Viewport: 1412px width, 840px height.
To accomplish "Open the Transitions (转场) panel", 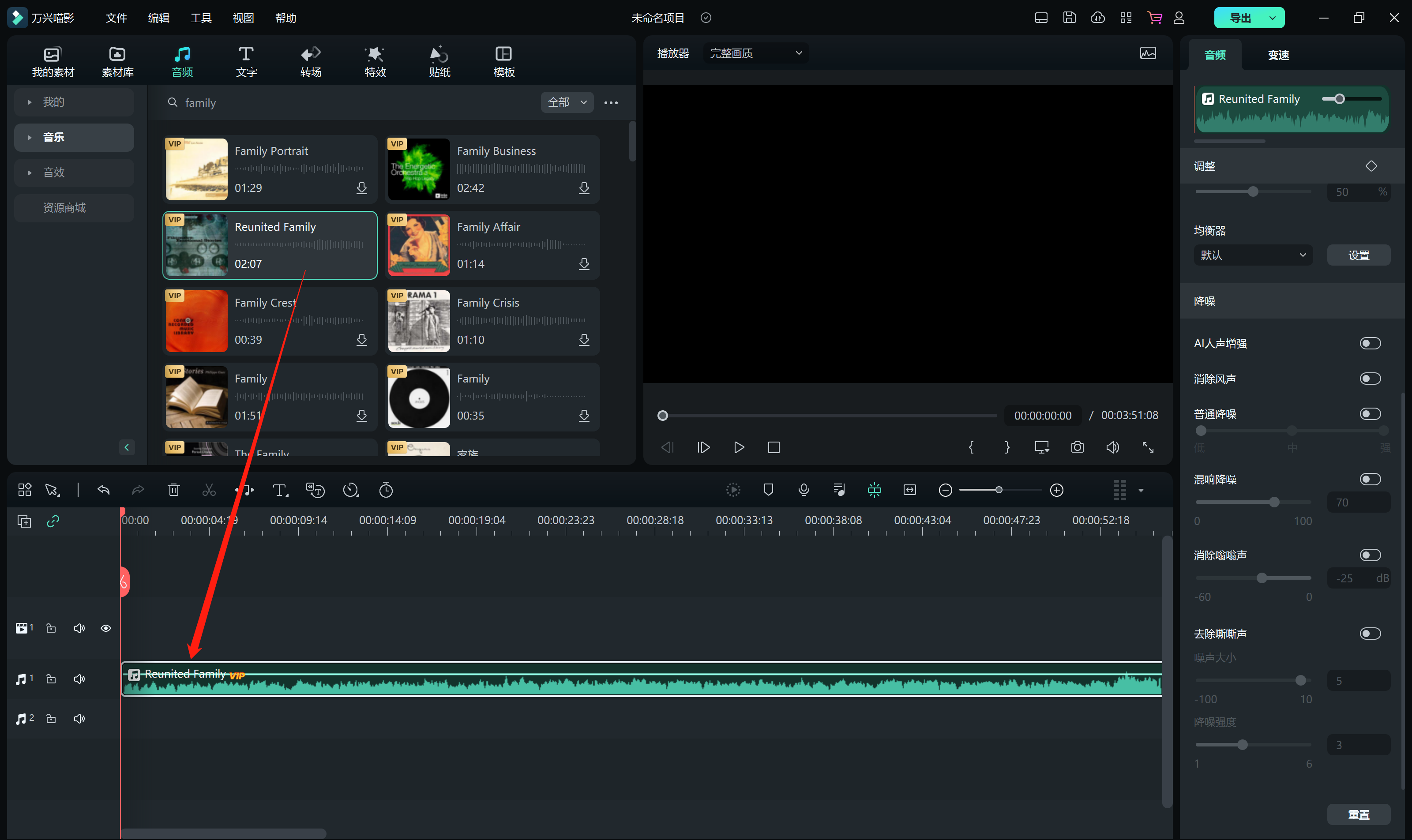I will [x=310, y=61].
